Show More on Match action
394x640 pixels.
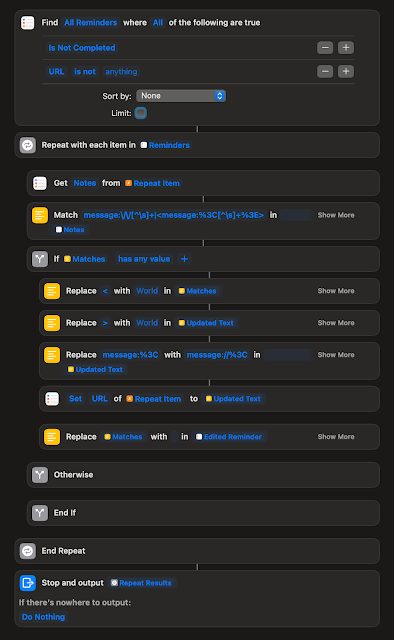336,215
